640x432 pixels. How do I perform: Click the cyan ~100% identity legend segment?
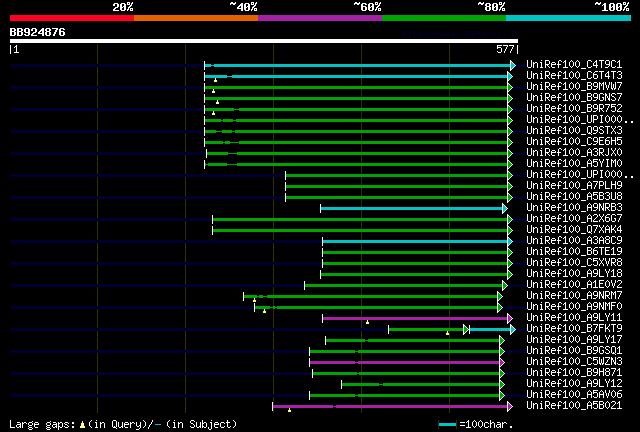(569, 18)
